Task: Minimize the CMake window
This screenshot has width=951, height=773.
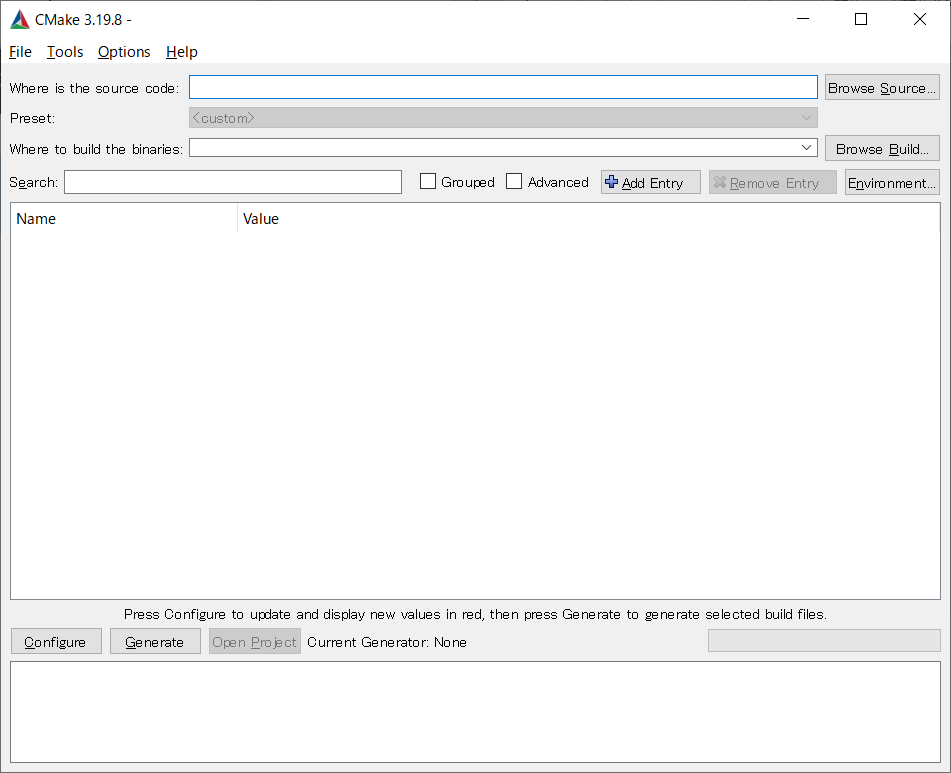Action: [x=803, y=19]
